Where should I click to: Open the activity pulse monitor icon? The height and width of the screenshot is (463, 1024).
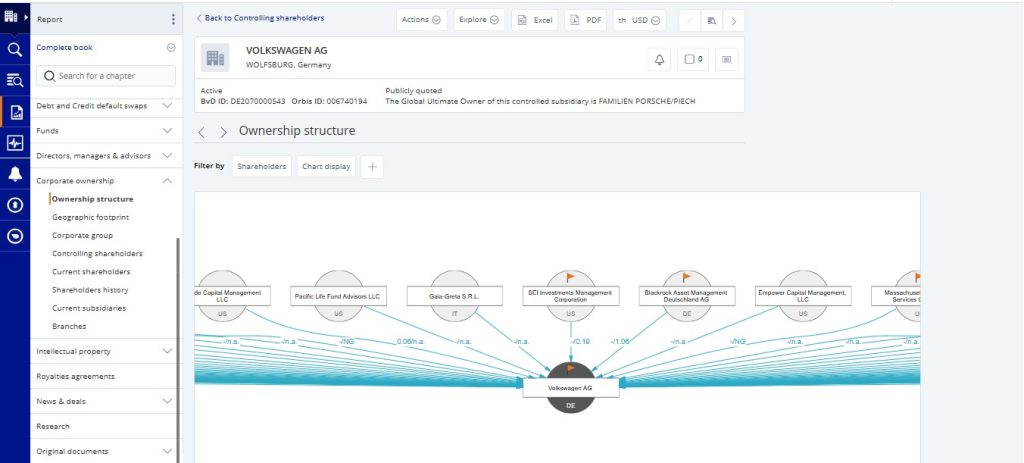pyautogui.click(x=14, y=143)
